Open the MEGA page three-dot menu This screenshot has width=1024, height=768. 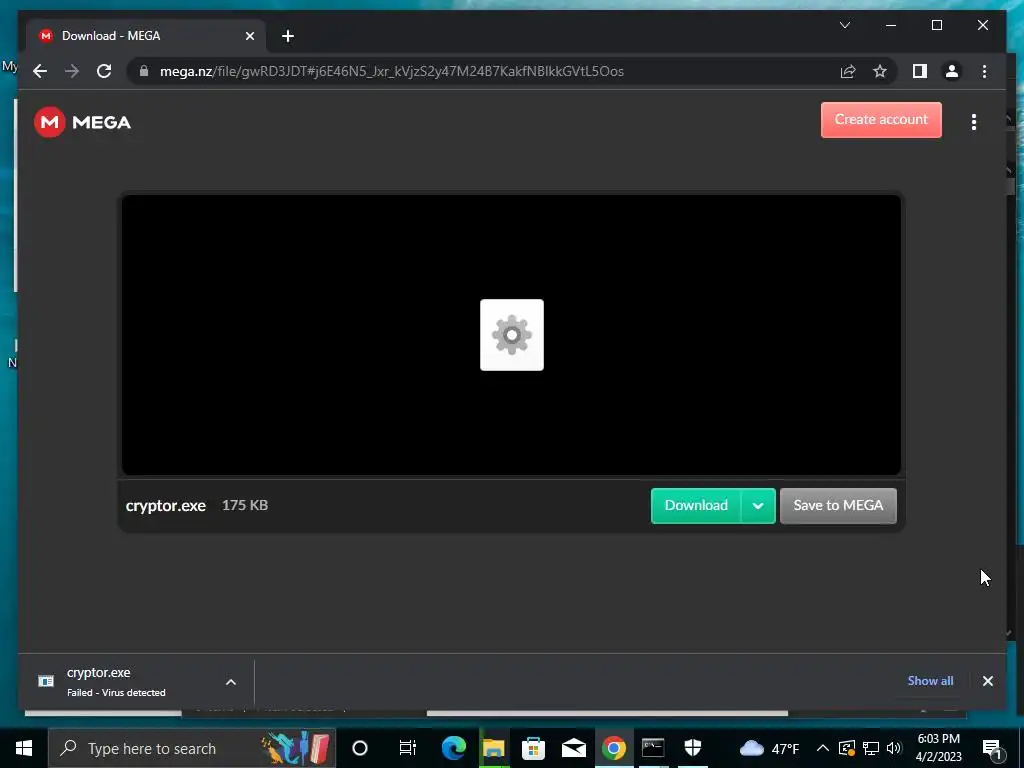click(x=973, y=122)
